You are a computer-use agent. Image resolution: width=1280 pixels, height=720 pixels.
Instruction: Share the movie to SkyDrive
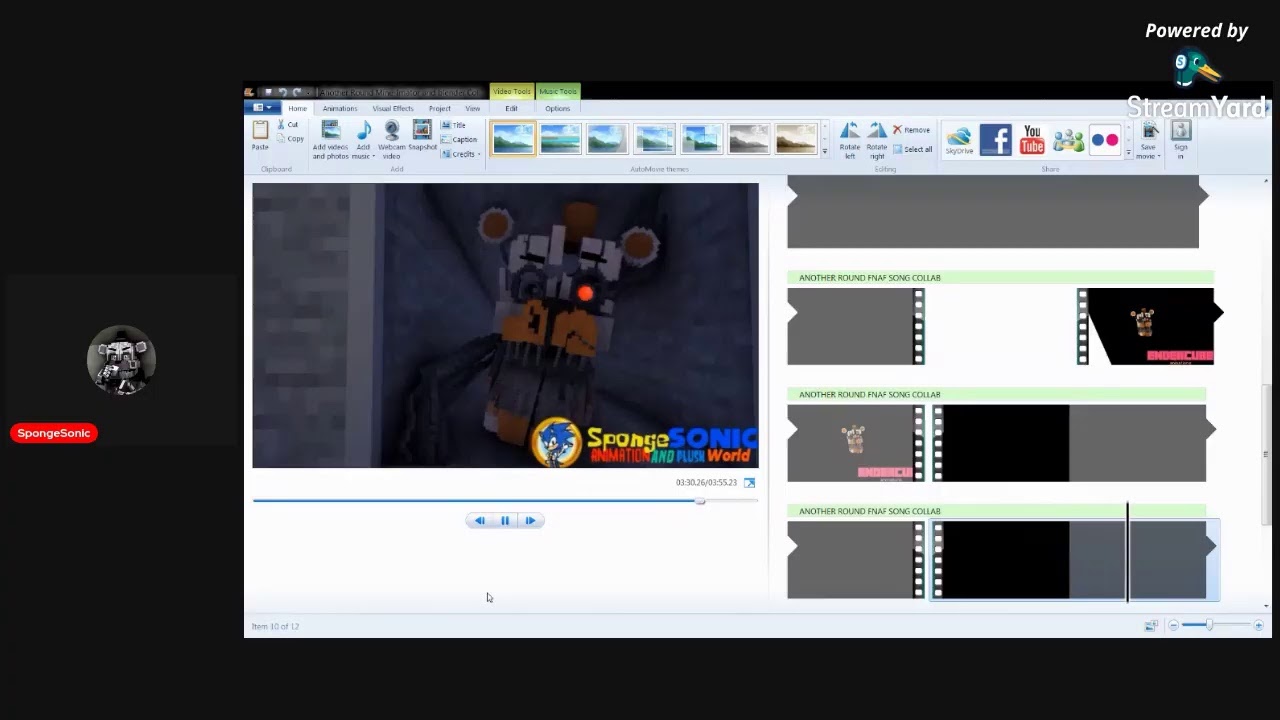coord(959,140)
